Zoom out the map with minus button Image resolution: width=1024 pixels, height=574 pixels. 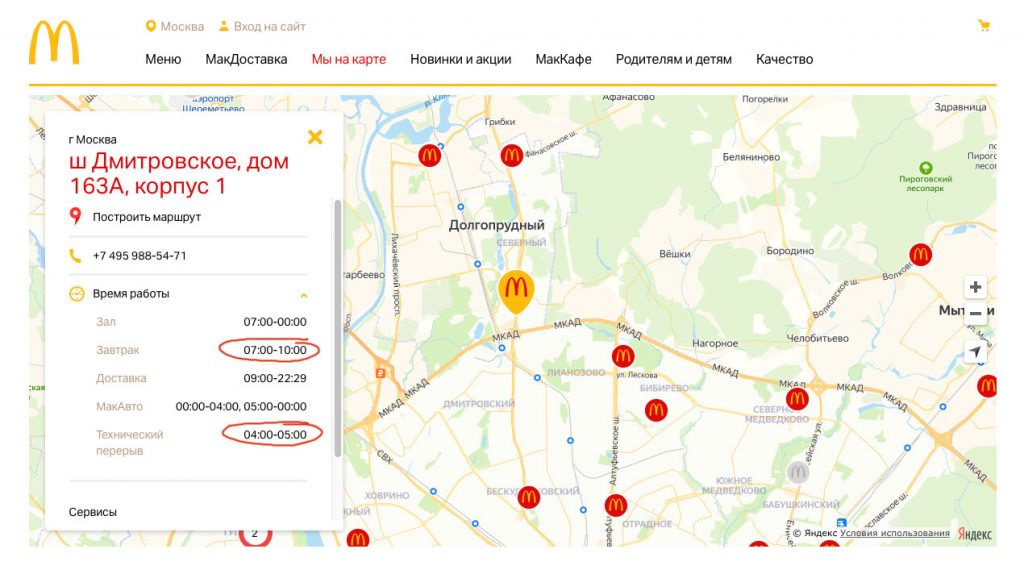(975, 313)
